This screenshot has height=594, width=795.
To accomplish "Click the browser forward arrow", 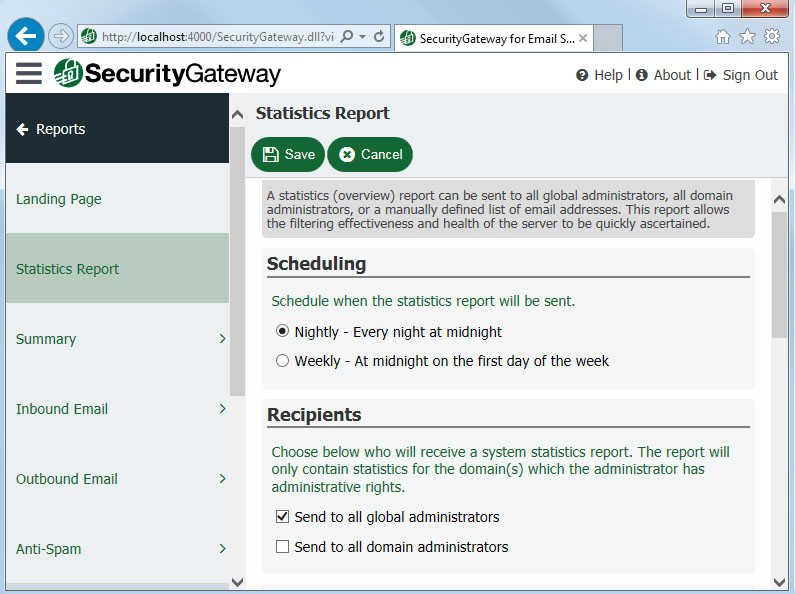I will (x=60, y=36).
